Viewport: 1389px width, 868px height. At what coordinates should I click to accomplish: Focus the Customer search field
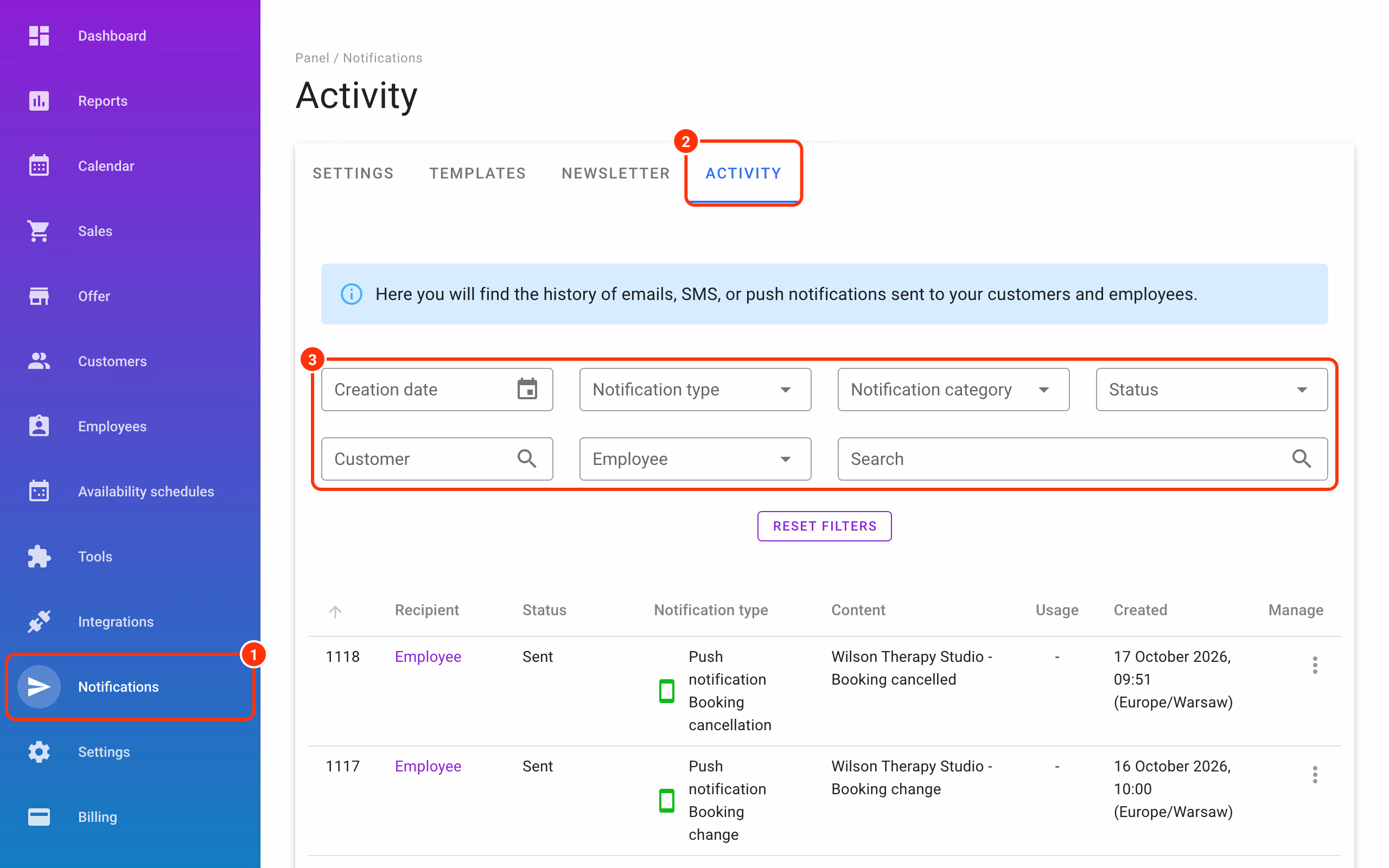pyautogui.click(x=437, y=459)
